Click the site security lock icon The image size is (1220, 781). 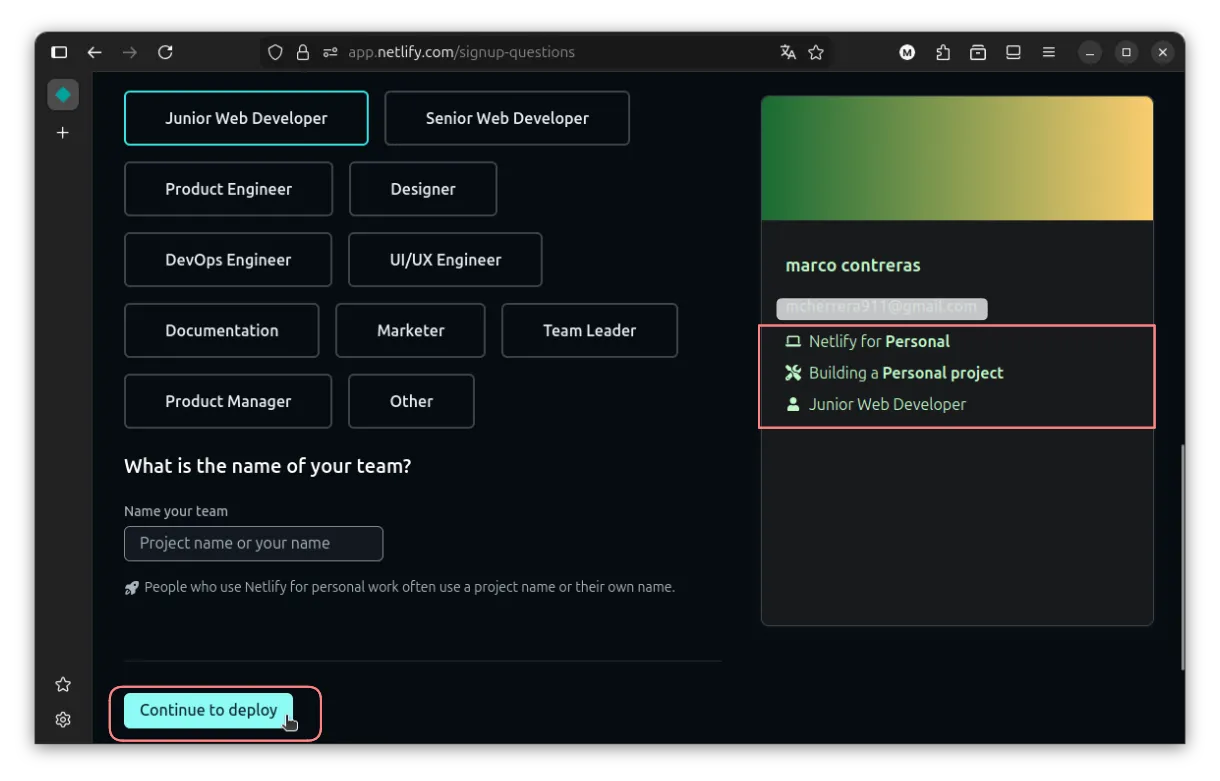click(x=303, y=52)
